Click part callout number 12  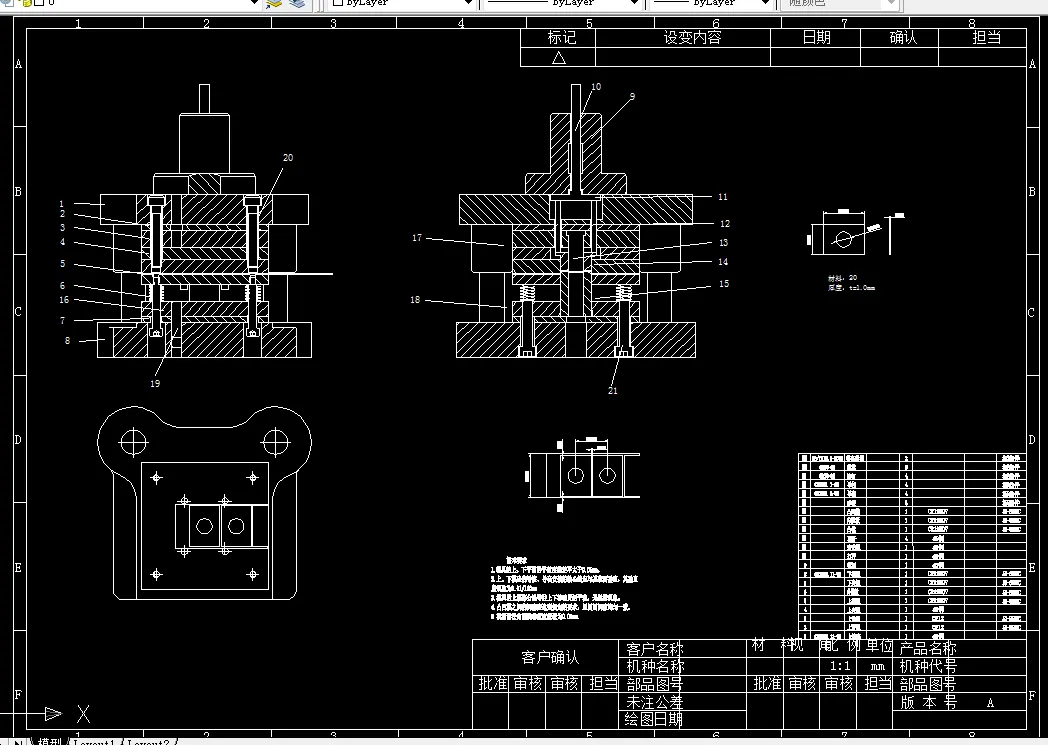click(725, 224)
